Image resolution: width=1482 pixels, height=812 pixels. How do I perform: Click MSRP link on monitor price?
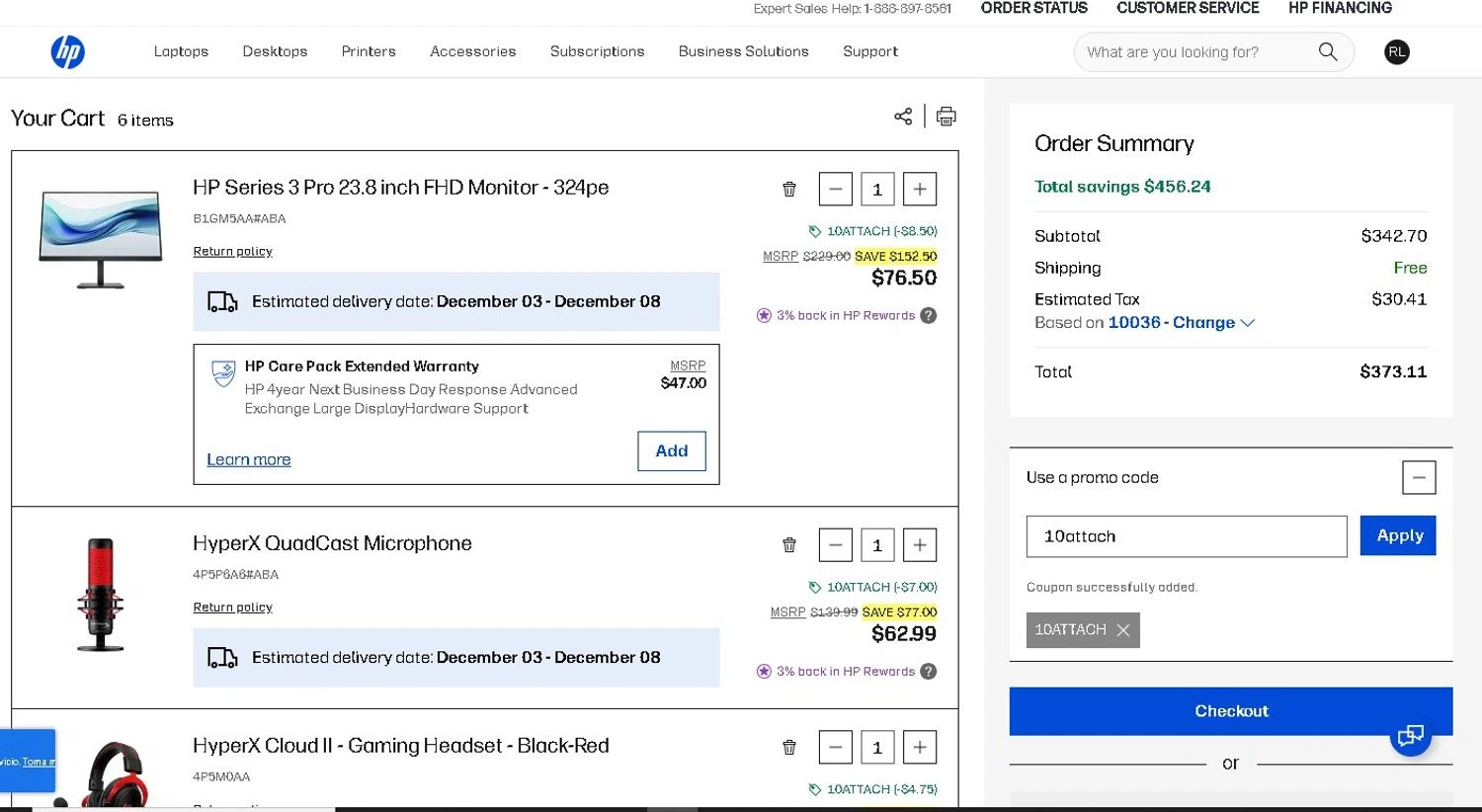click(x=781, y=256)
